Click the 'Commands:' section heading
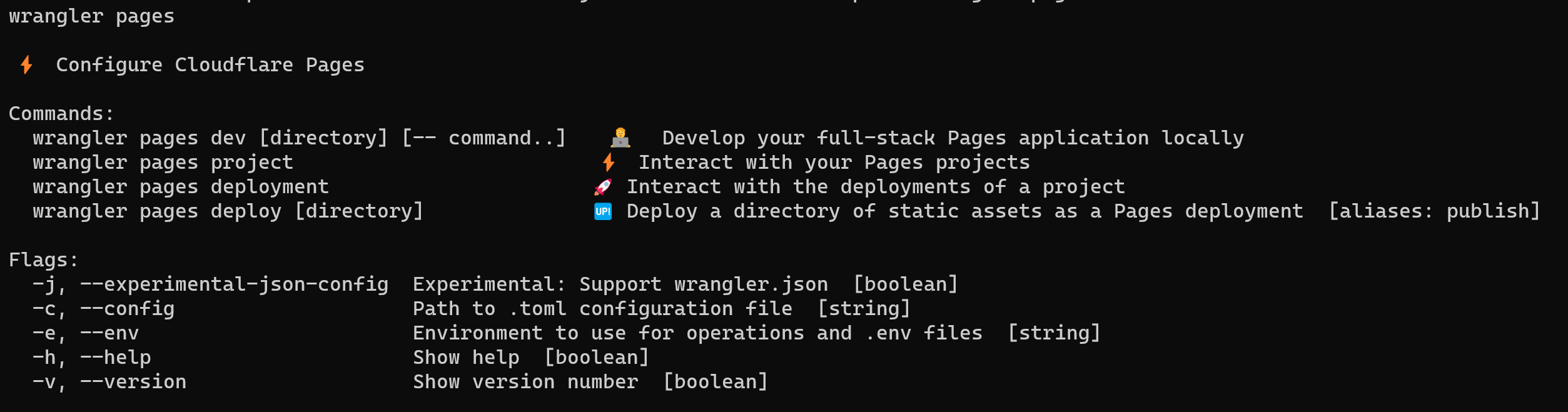 (x=61, y=114)
